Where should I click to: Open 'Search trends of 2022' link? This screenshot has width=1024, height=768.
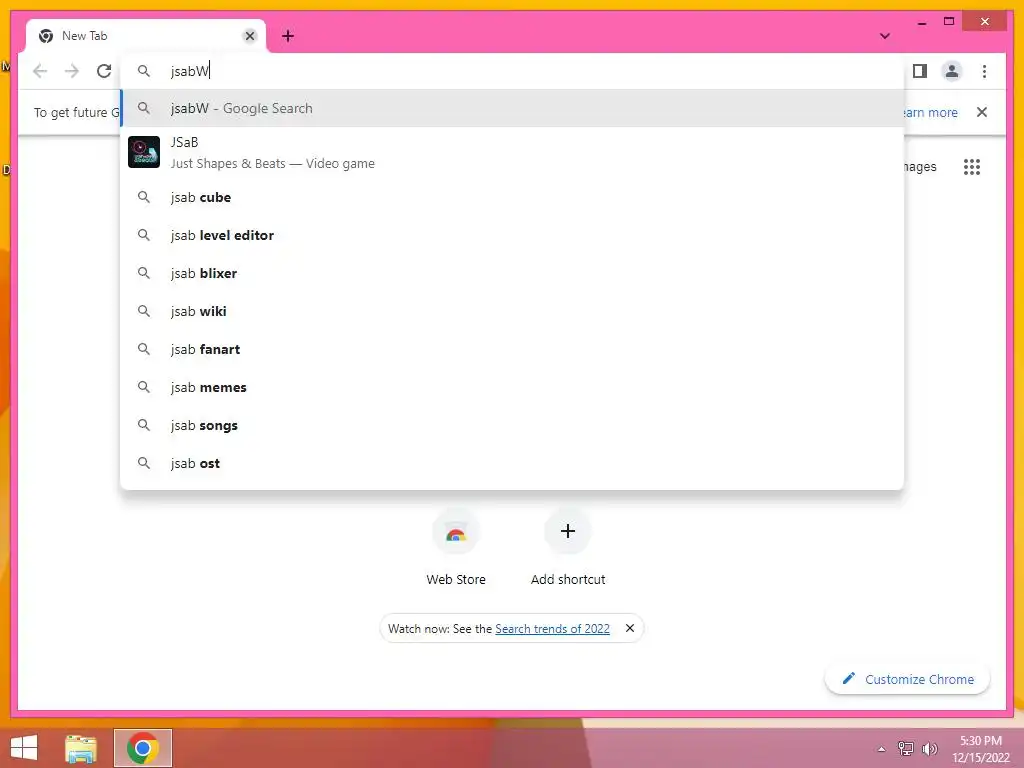point(552,628)
